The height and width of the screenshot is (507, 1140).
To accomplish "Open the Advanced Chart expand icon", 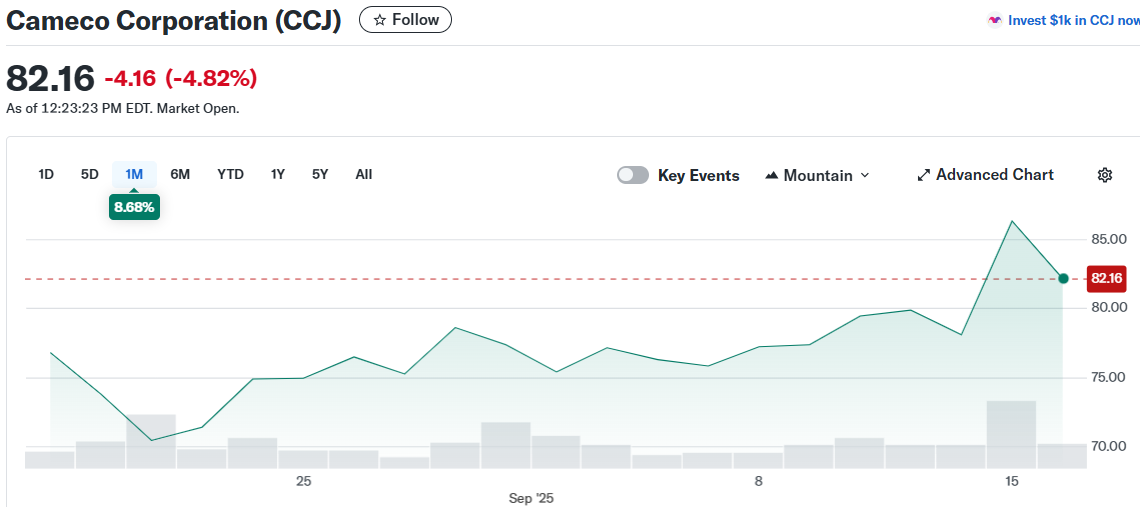I will 924,175.
